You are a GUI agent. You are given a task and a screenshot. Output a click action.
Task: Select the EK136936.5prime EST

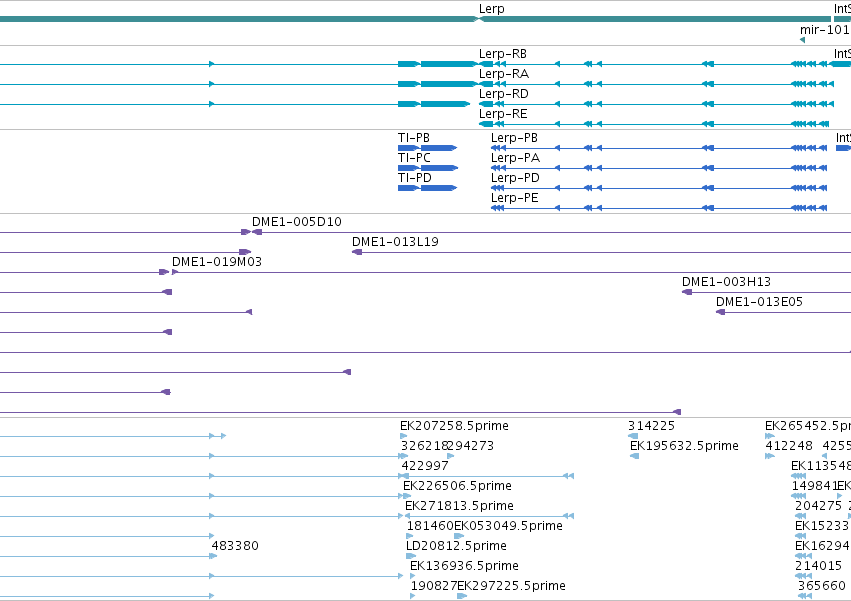coord(465,566)
